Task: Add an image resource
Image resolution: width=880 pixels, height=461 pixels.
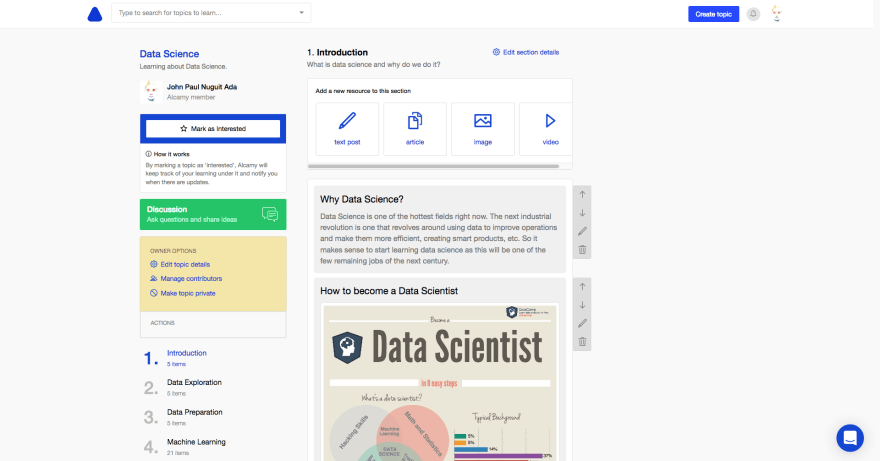Action: click(x=483, y=129)
